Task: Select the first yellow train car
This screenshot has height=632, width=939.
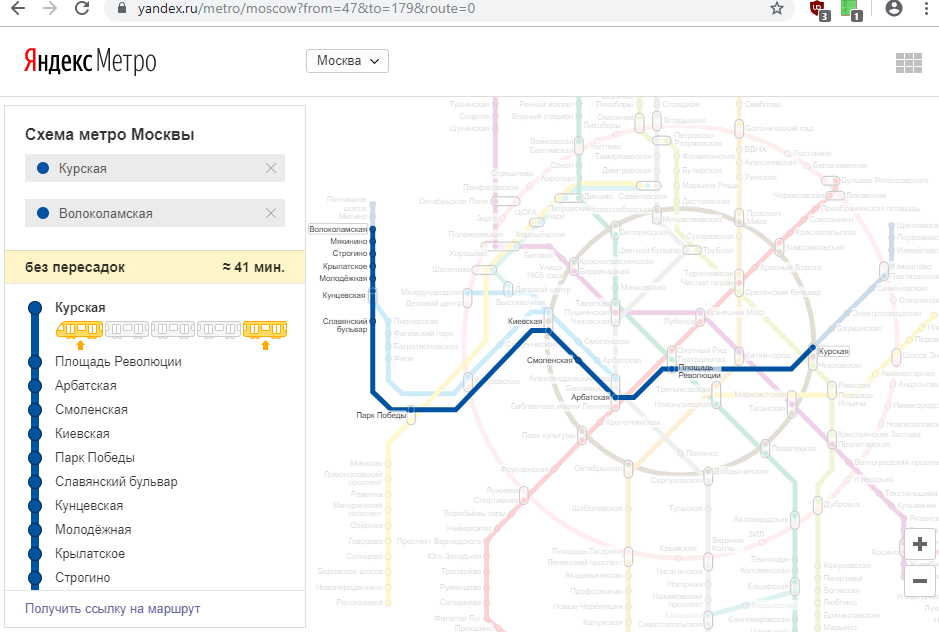Action: point(80,329)
